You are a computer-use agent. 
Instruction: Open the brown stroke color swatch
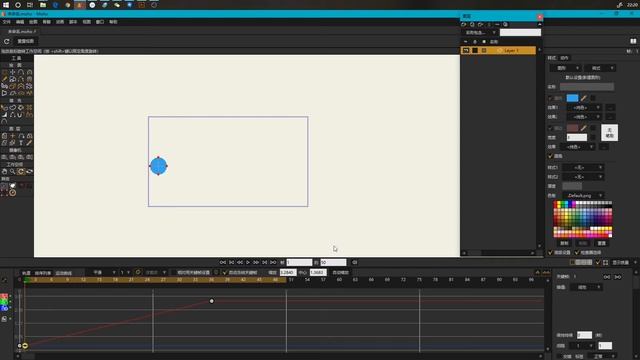click(x=572, y=128)
